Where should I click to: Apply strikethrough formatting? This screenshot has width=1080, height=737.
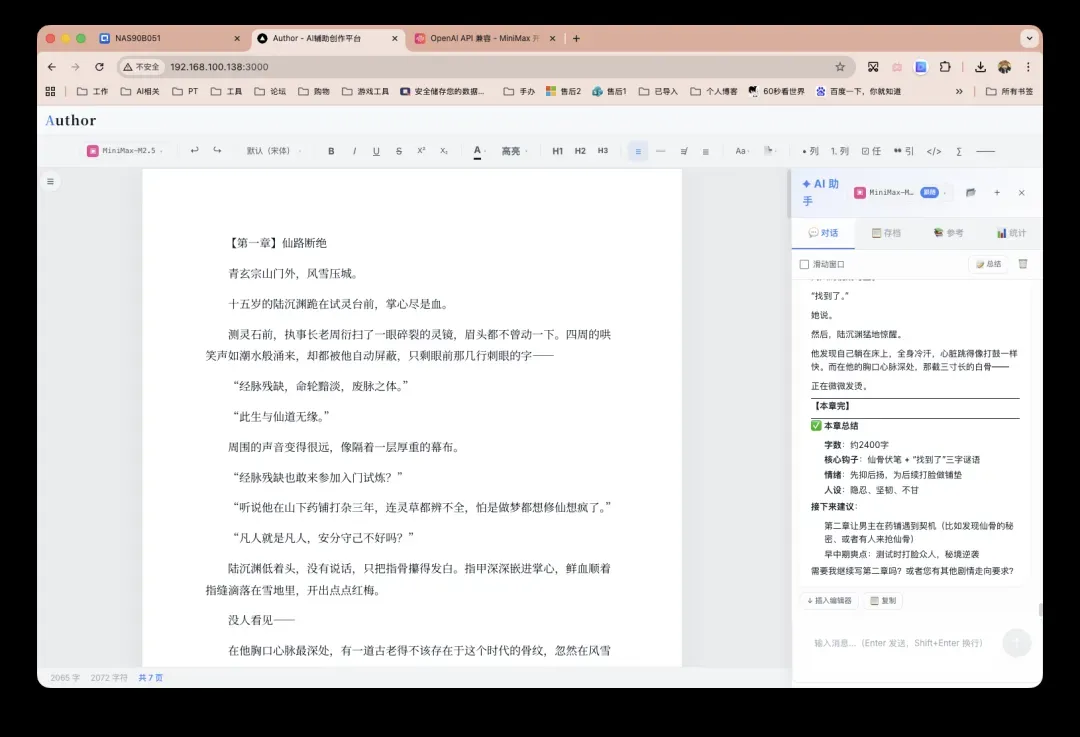tap(398, 151)
